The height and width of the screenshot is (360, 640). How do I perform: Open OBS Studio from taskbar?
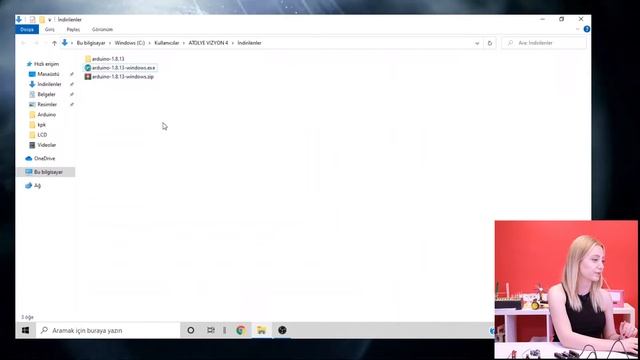point(282,330)
